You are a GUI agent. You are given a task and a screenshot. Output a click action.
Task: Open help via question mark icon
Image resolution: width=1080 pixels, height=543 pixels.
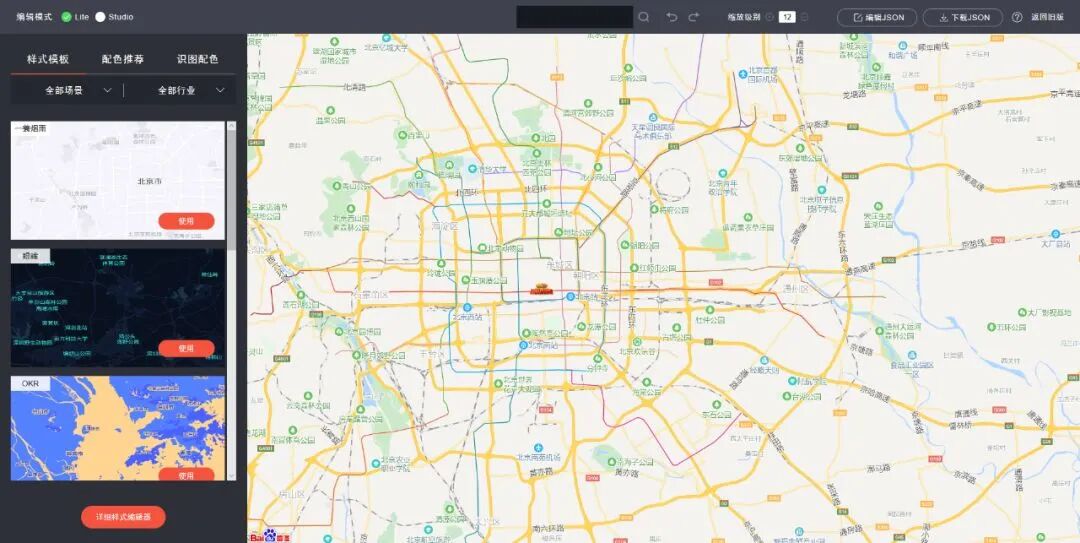tap(1017, 17)
